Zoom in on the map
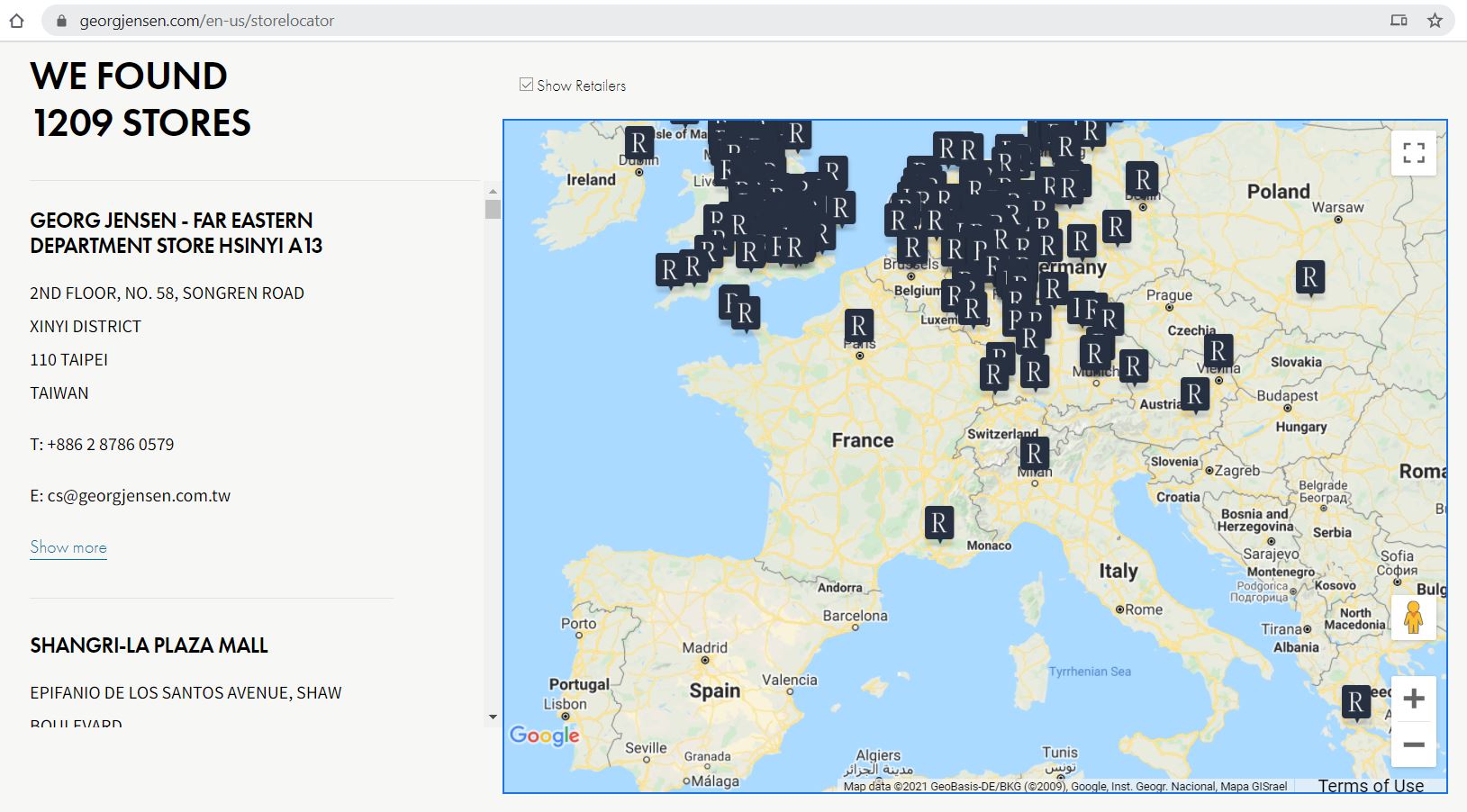Screen dimensions: 1467x812 tap(1413, 699)
